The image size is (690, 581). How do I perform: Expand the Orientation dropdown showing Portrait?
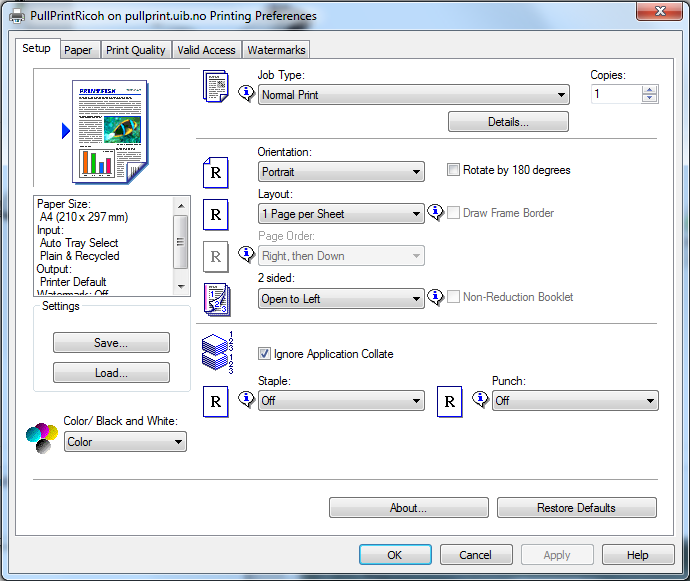(x=341, y=172)
